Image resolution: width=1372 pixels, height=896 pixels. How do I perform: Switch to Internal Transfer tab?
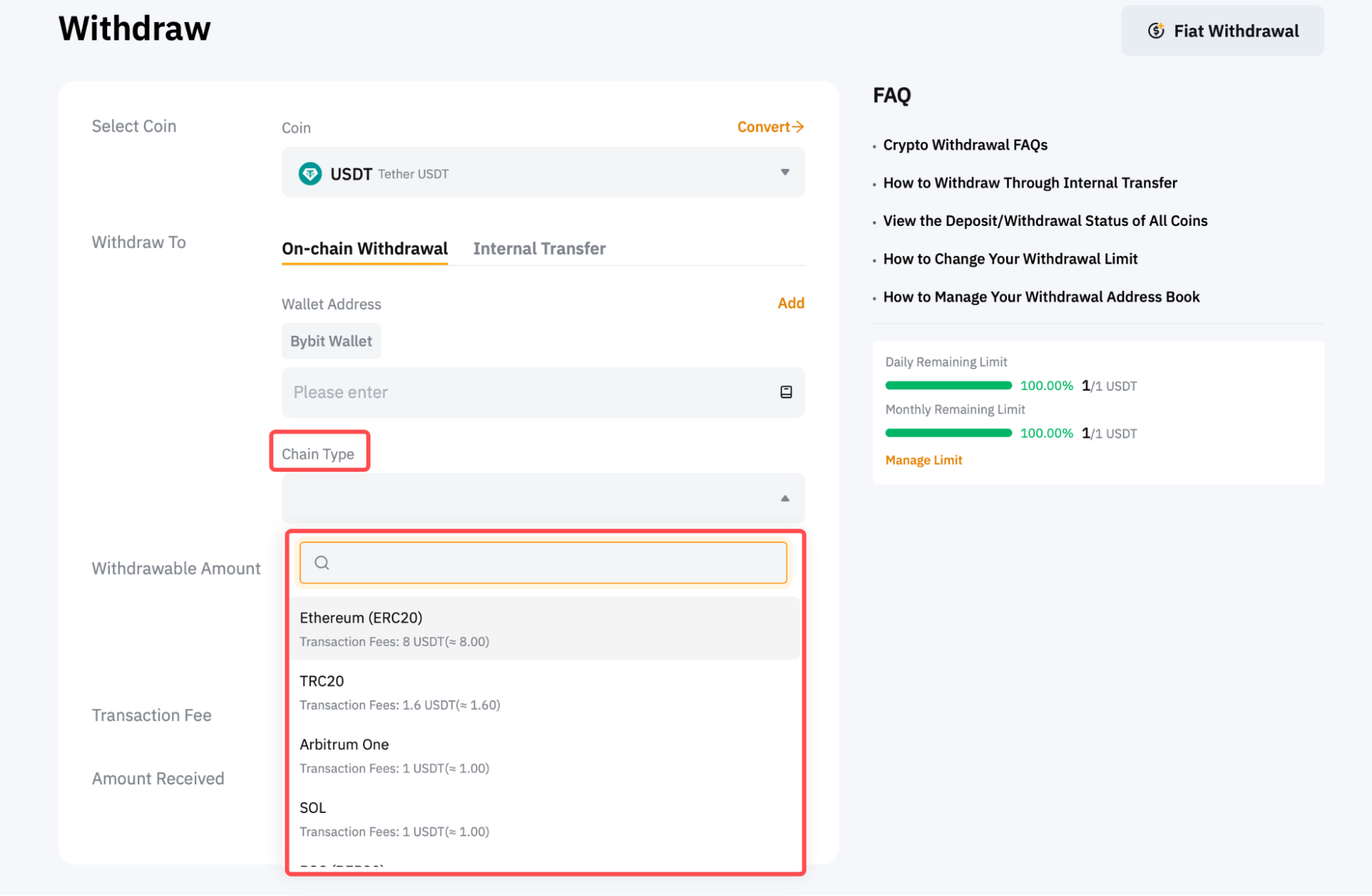[539, 249]
